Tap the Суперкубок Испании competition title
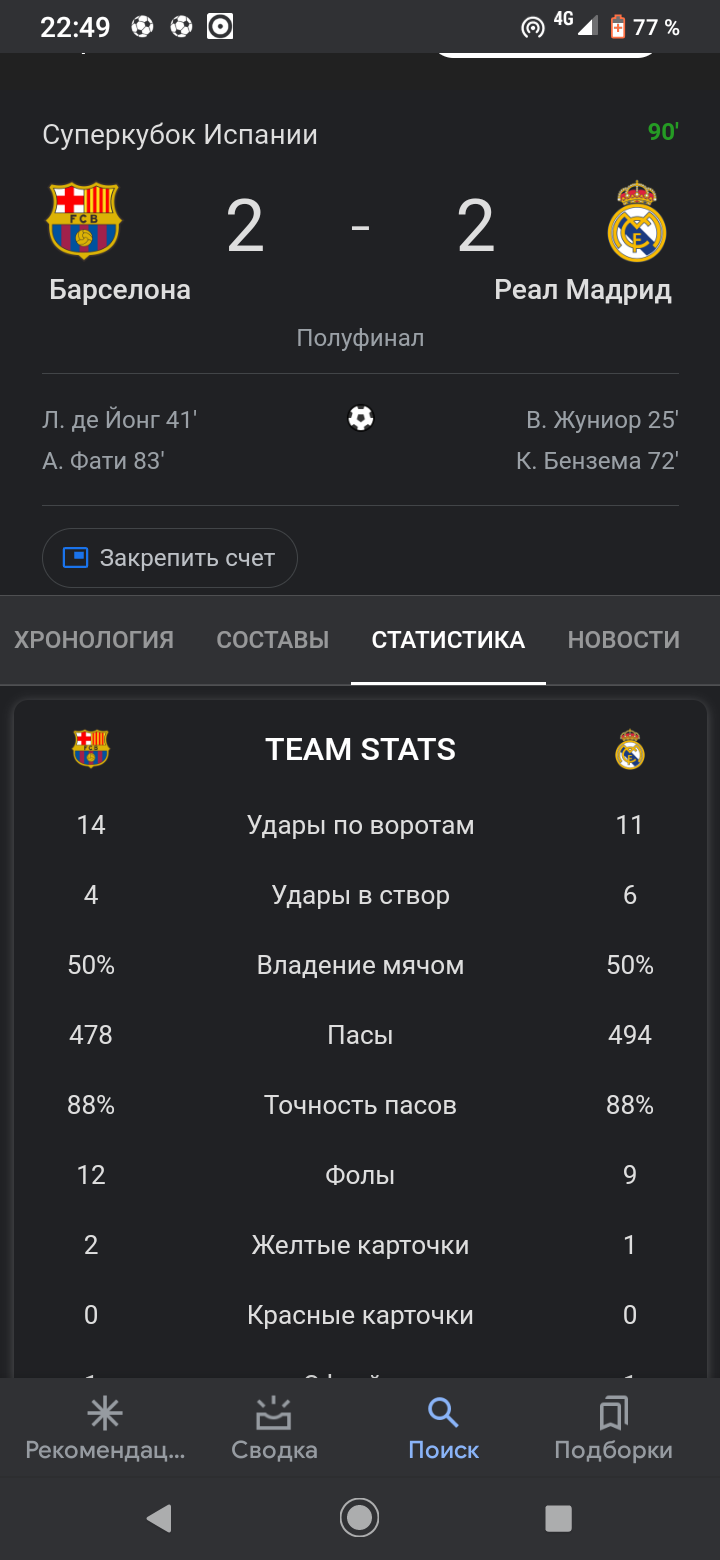 180,135
